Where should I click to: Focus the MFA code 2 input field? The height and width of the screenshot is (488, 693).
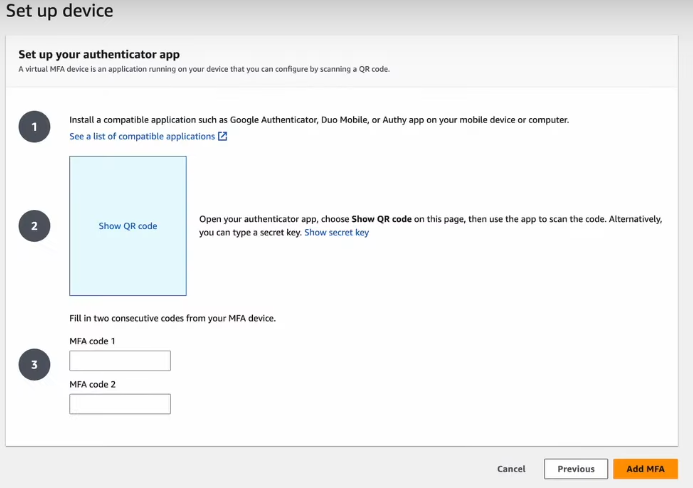[x=120, y=404]
